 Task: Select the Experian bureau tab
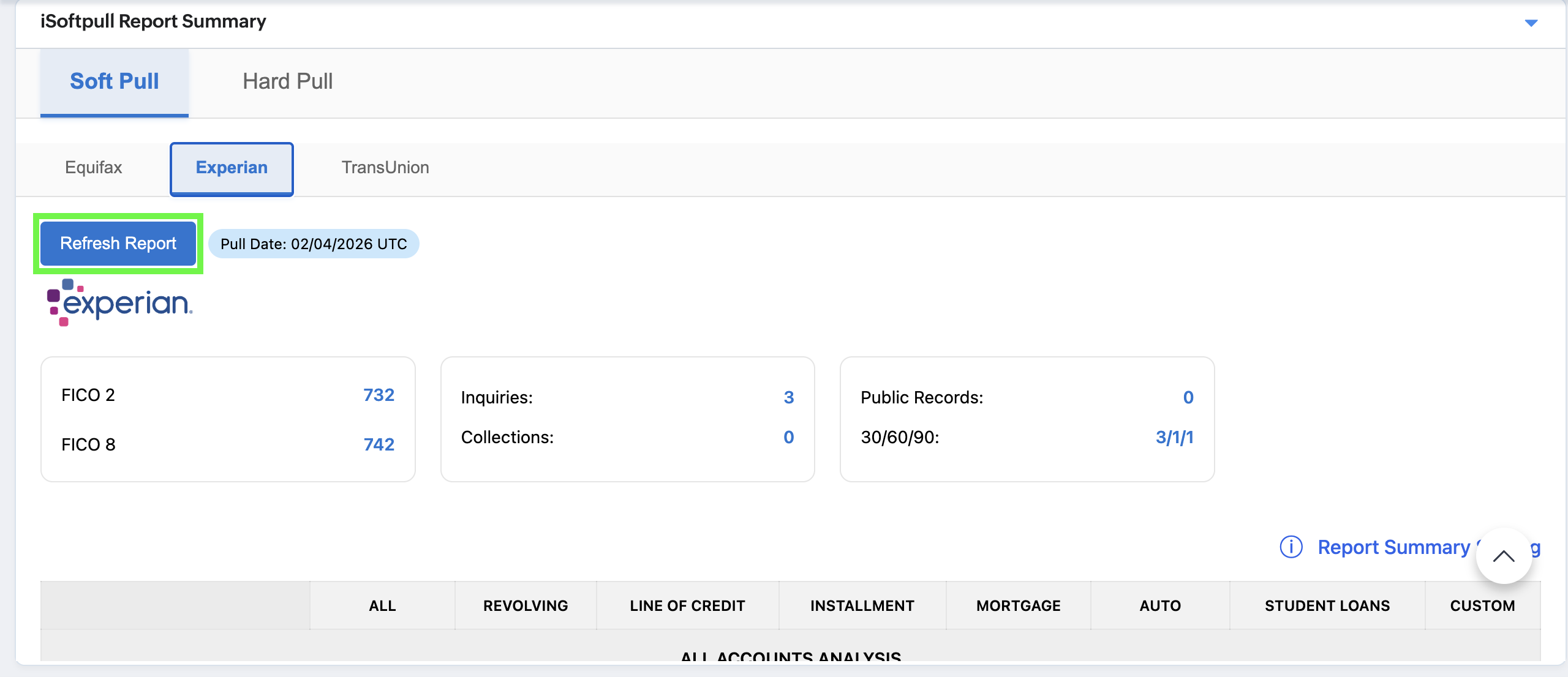[232, 168]
